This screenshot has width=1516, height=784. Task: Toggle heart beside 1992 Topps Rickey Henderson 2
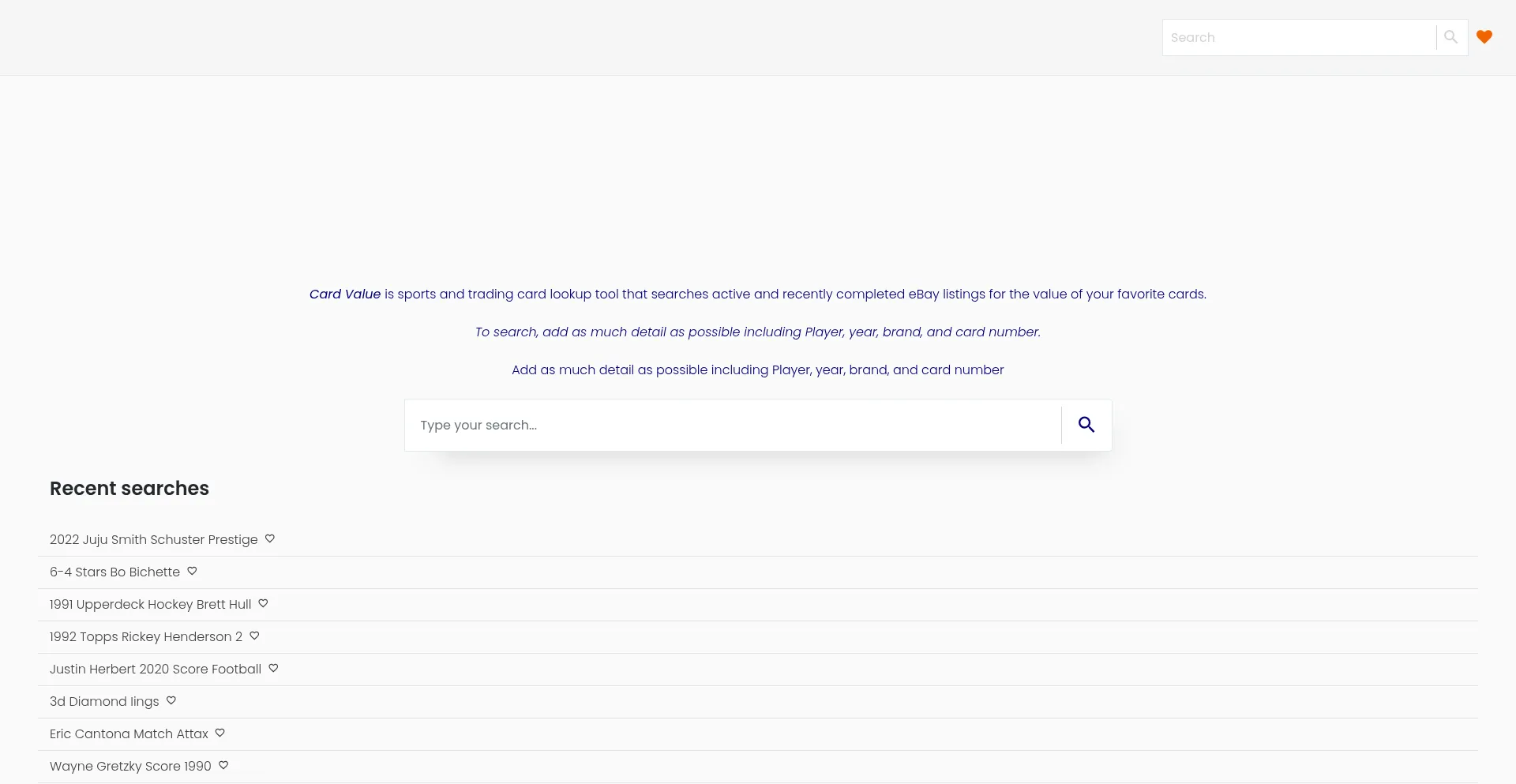254,636
